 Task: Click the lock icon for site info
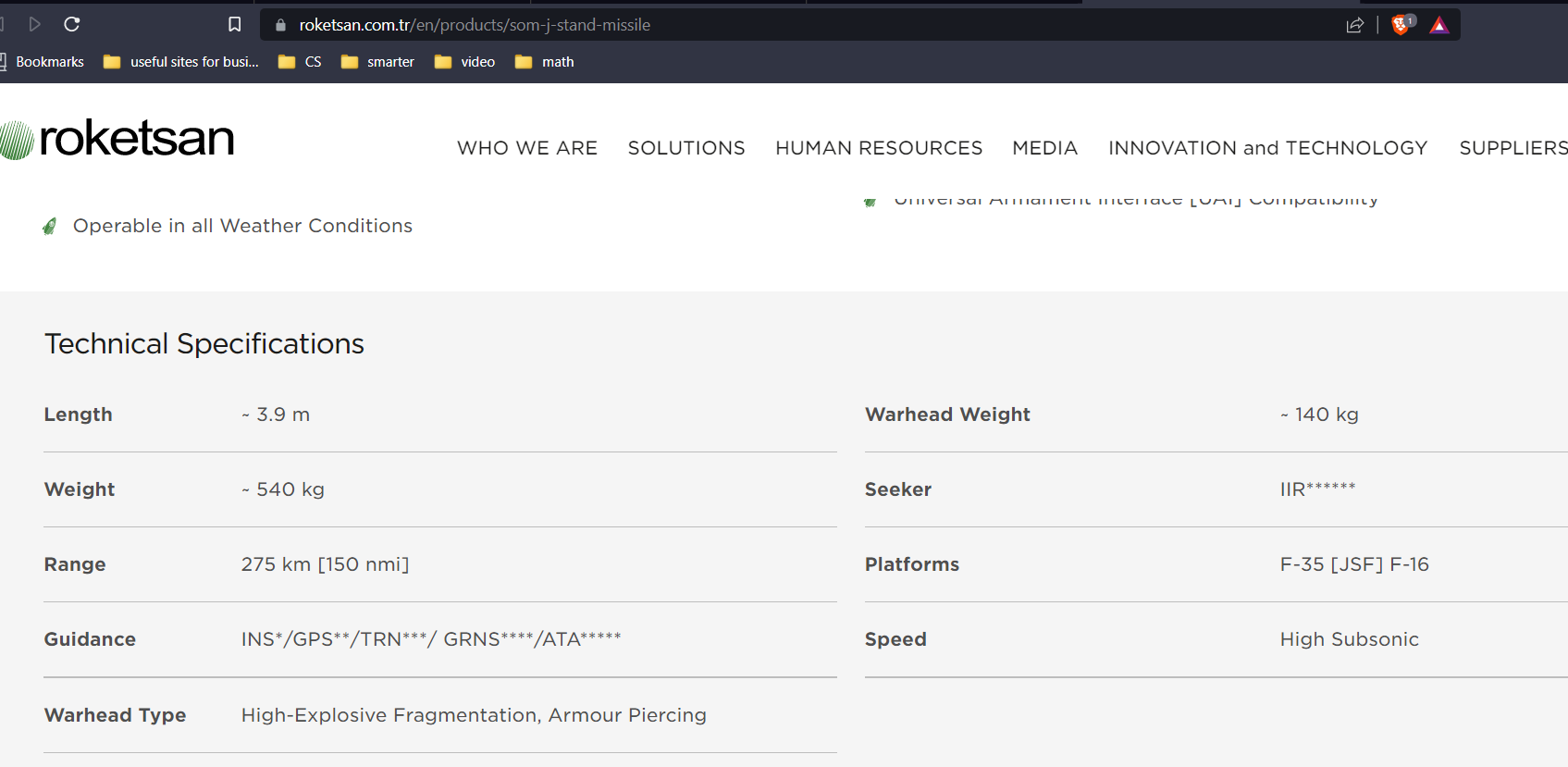coord(280,25)
